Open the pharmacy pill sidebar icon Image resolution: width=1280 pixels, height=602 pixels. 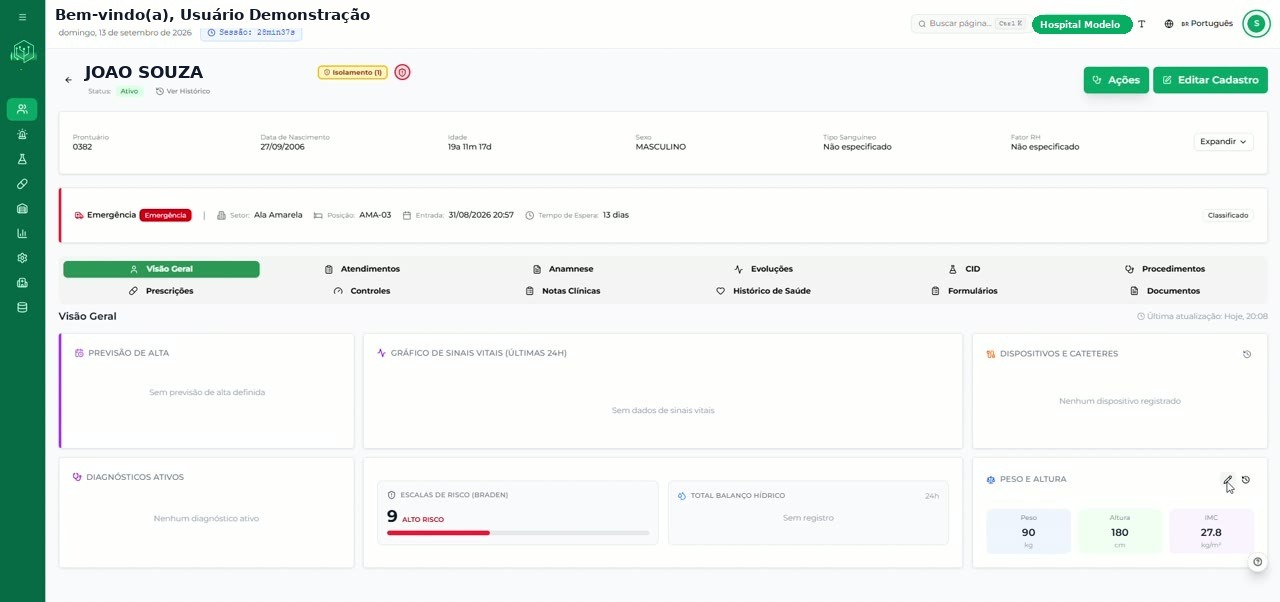coord(22,184)
